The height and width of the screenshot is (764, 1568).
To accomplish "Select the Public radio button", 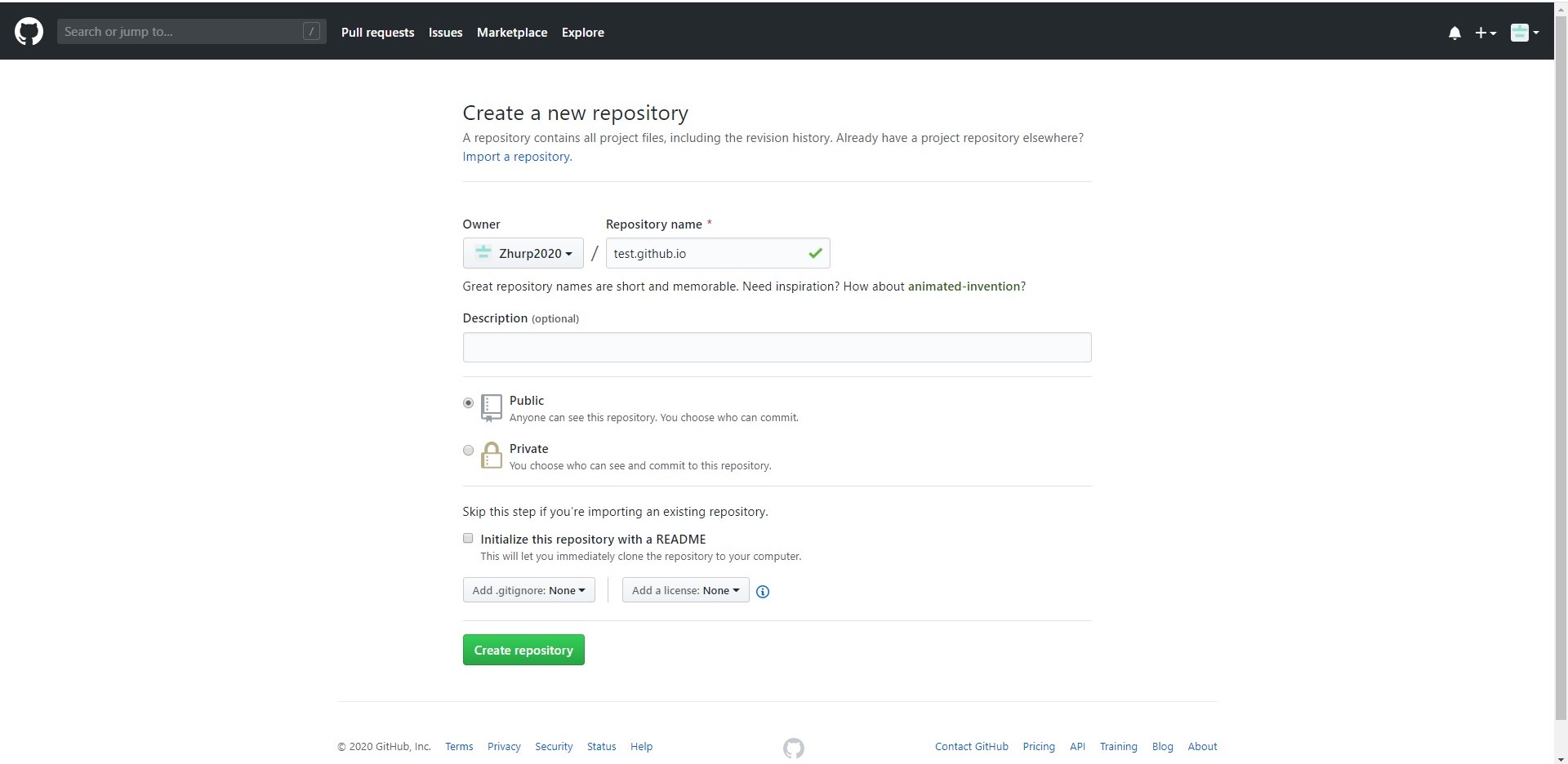I will (x=468, y=402).
